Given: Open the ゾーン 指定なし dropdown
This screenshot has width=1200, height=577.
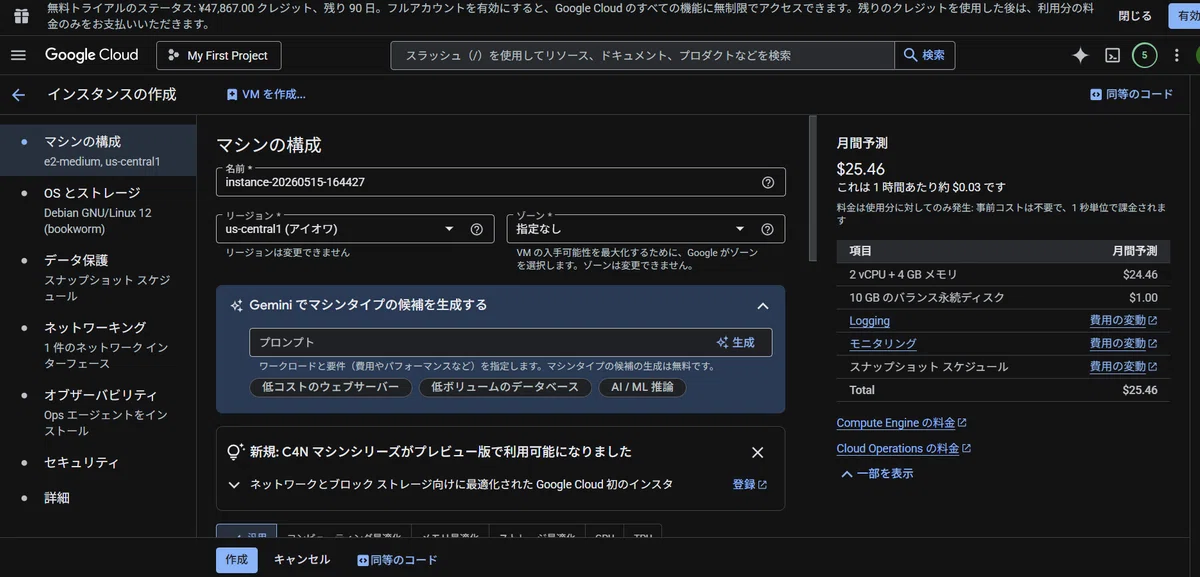Looking at the screenshot, I should pos(646,229).
